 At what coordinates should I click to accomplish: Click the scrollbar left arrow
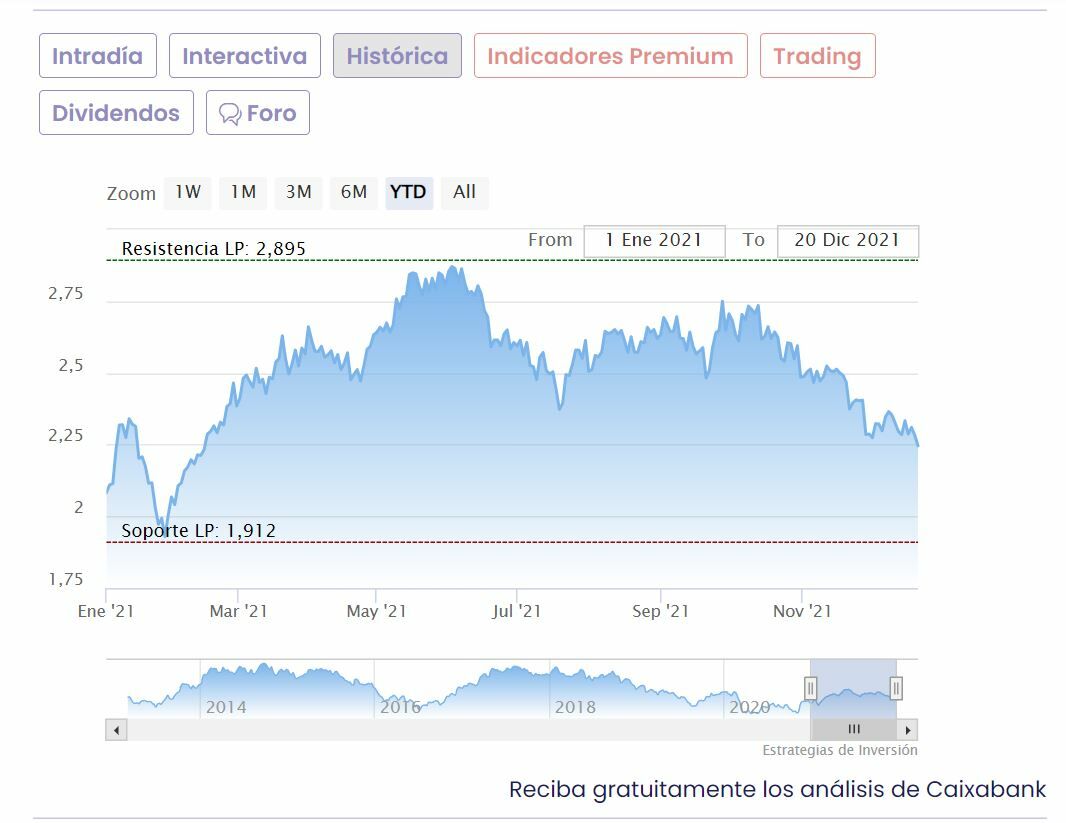tap(116, 730)
